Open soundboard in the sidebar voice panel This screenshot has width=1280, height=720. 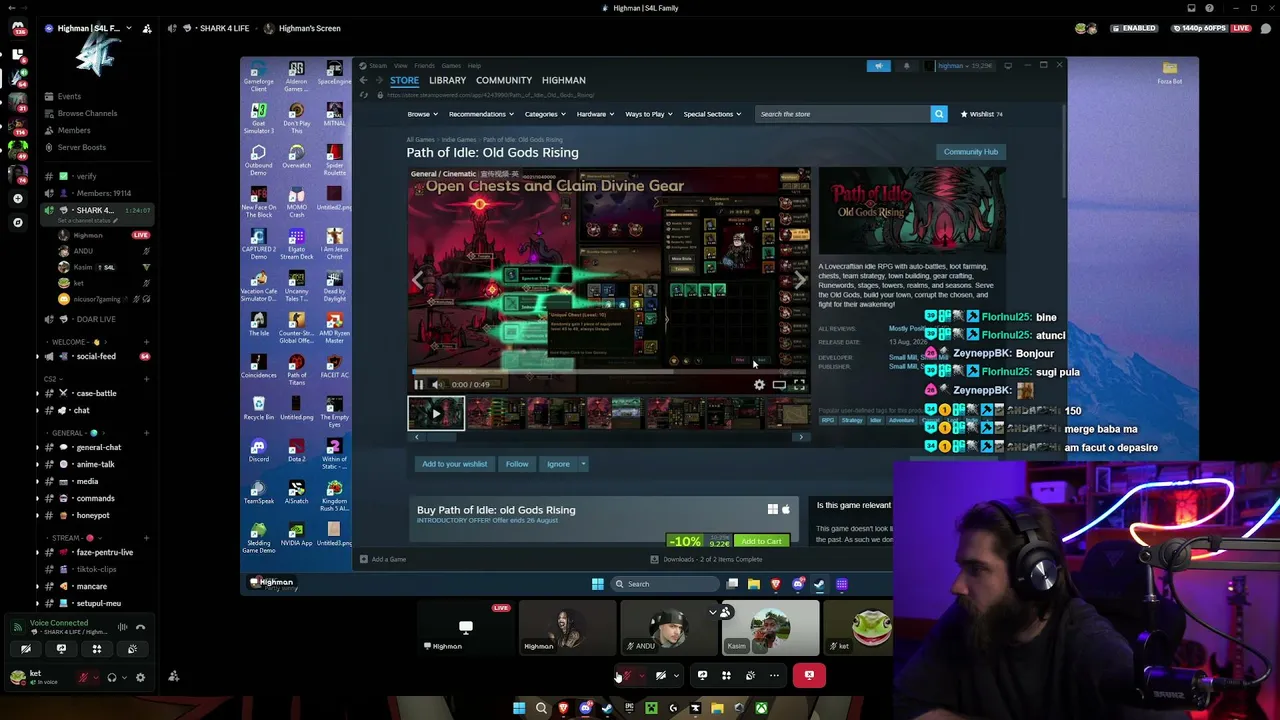(132, 649)
